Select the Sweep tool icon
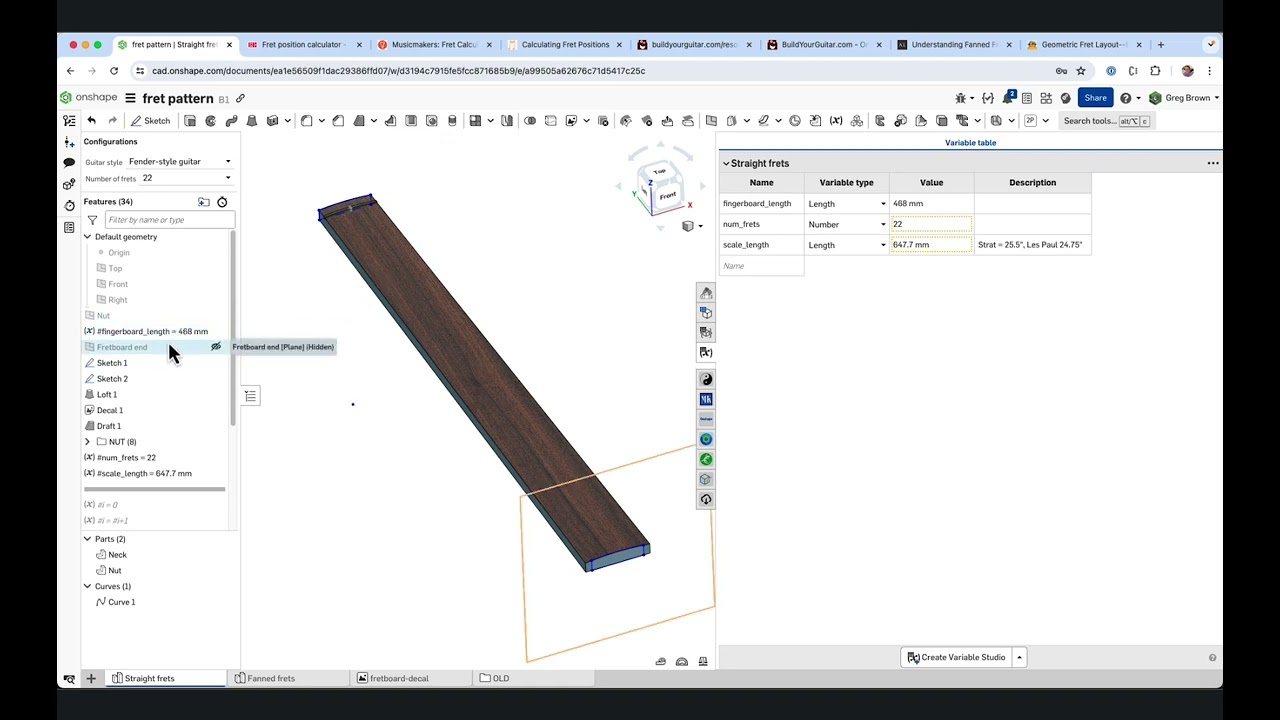 click(x=231, y=121)
